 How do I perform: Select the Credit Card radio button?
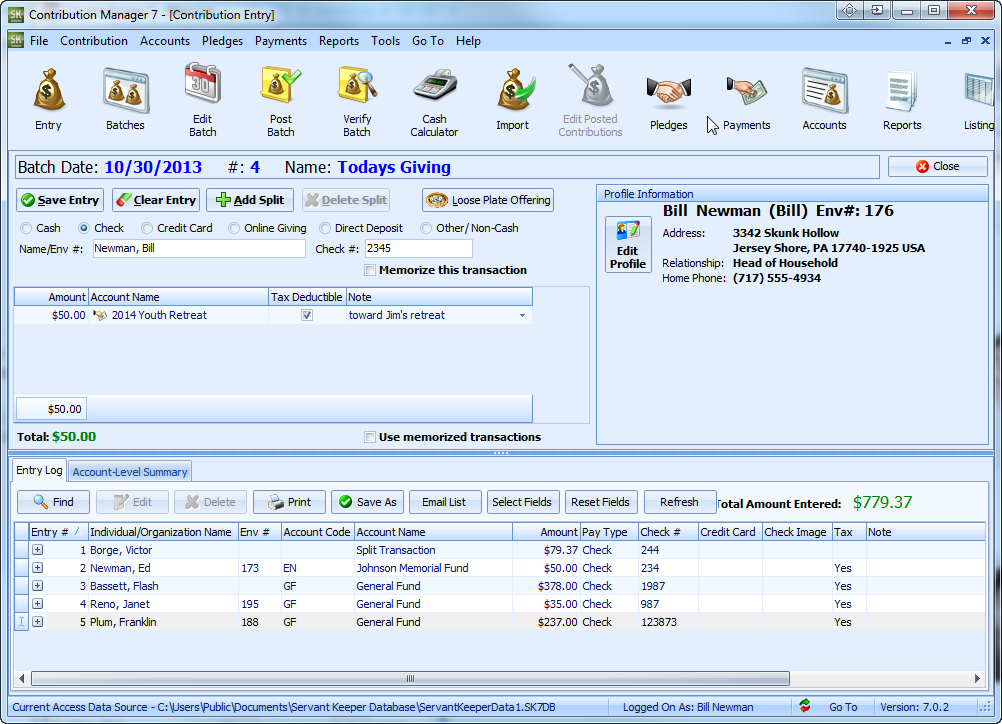coord(147,228)
